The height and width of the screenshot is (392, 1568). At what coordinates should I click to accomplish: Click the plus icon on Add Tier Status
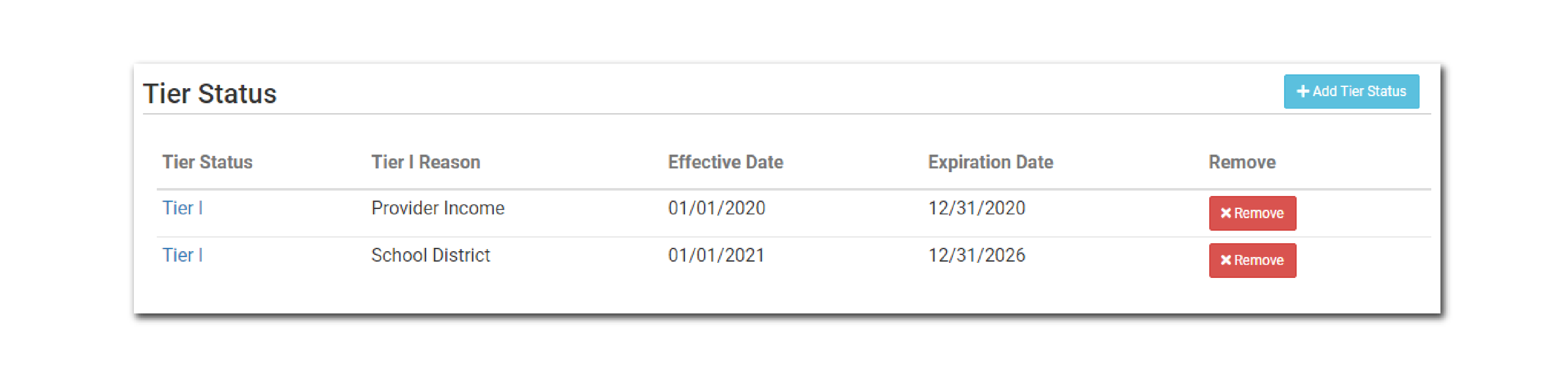(1302, 91)
